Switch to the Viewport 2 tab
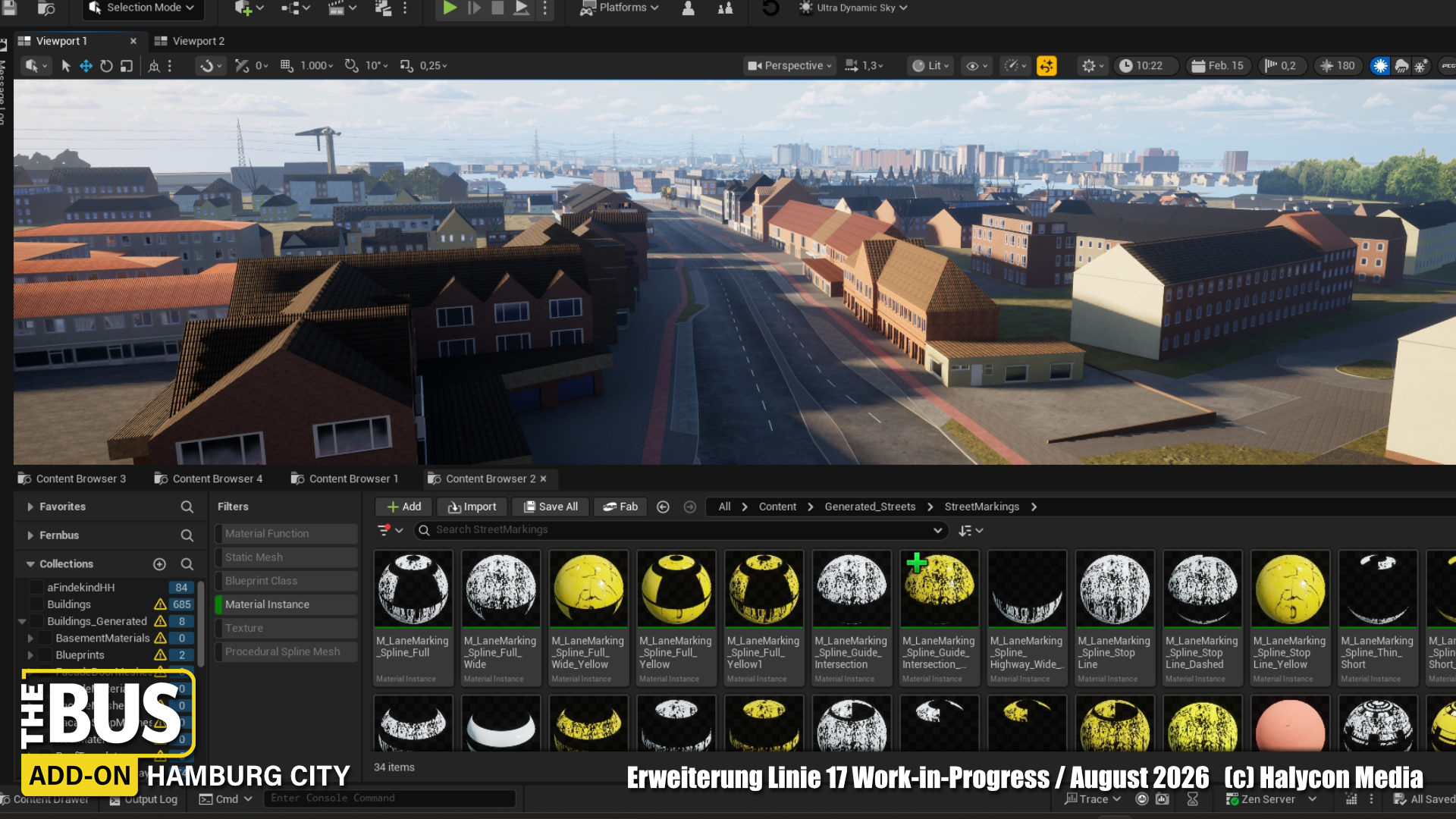The height and width of the screenshot is (819, 1456). 190,41
